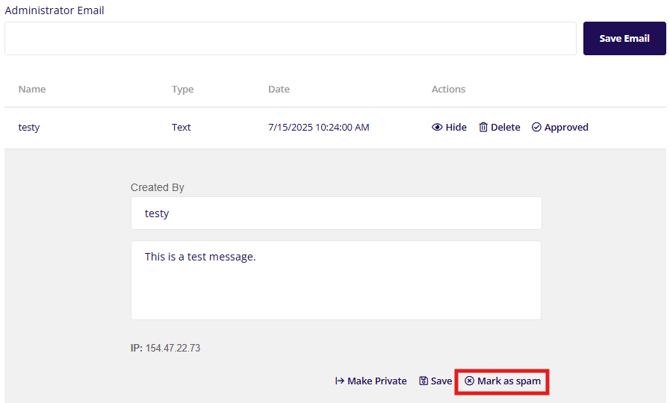Select the testy entry name in row
This screenshot has height=403, width=670.
(29, 128)
